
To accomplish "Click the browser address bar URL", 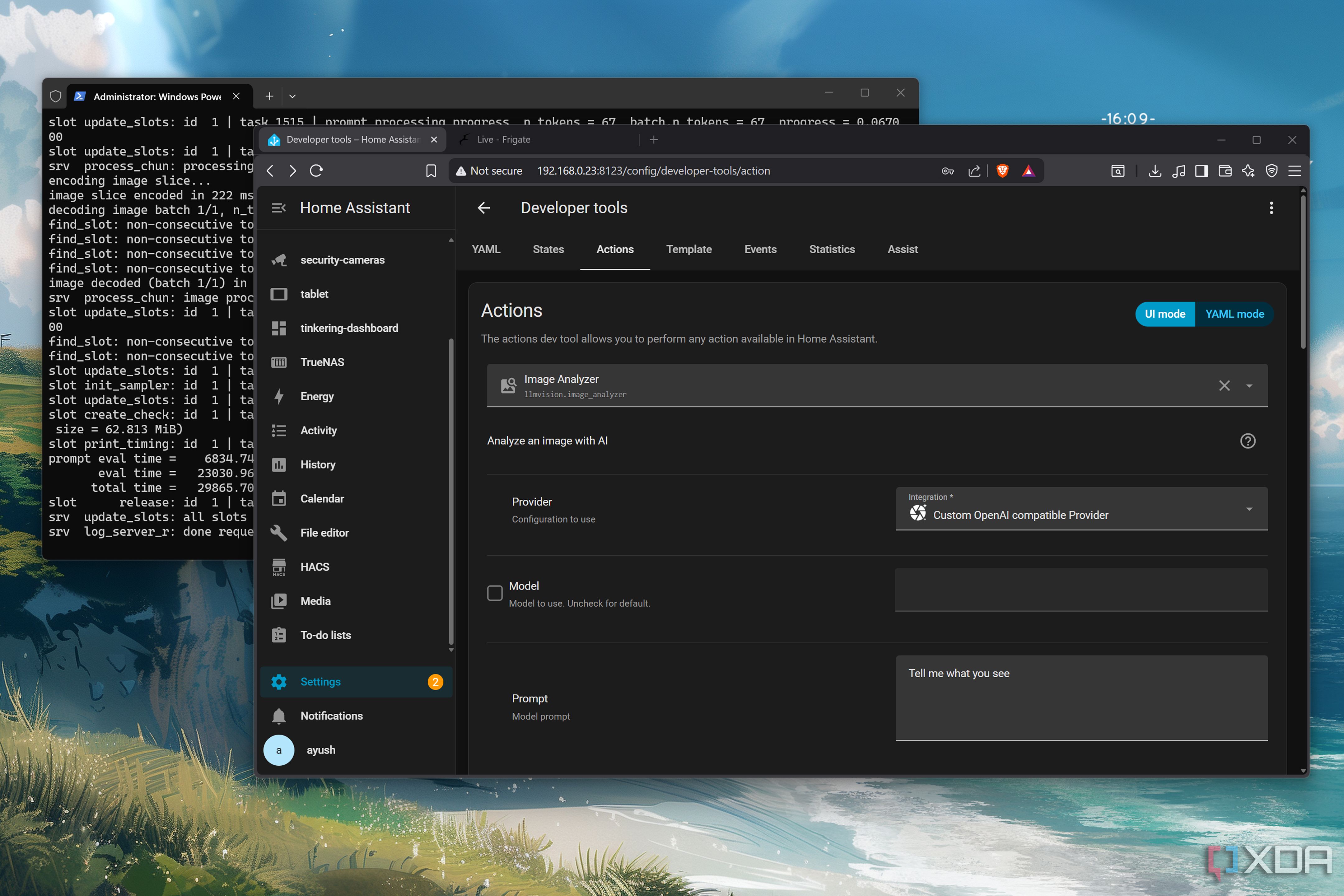I will pos(654,171).
